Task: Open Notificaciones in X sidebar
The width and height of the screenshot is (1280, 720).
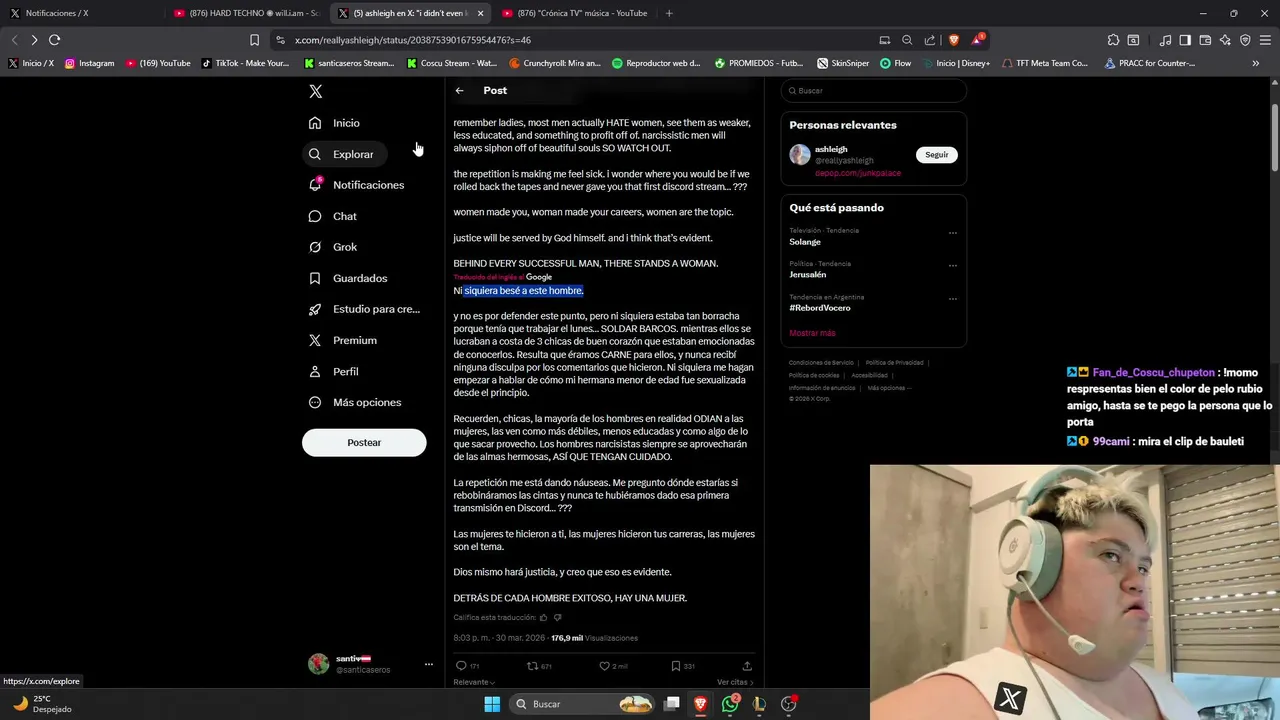Action: 356,185
